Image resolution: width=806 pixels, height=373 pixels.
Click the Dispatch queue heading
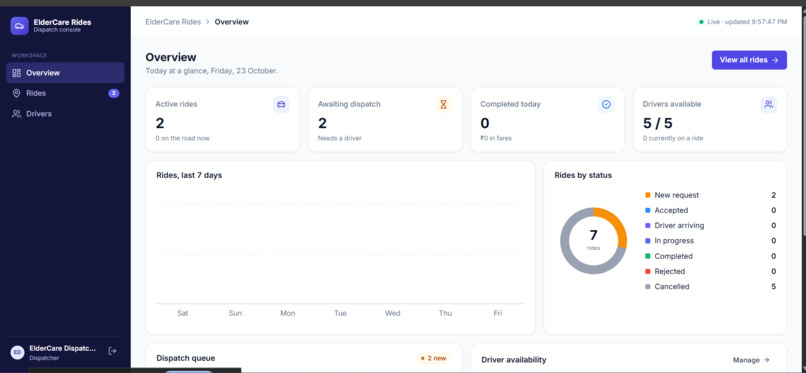click(x=186, y=358)
